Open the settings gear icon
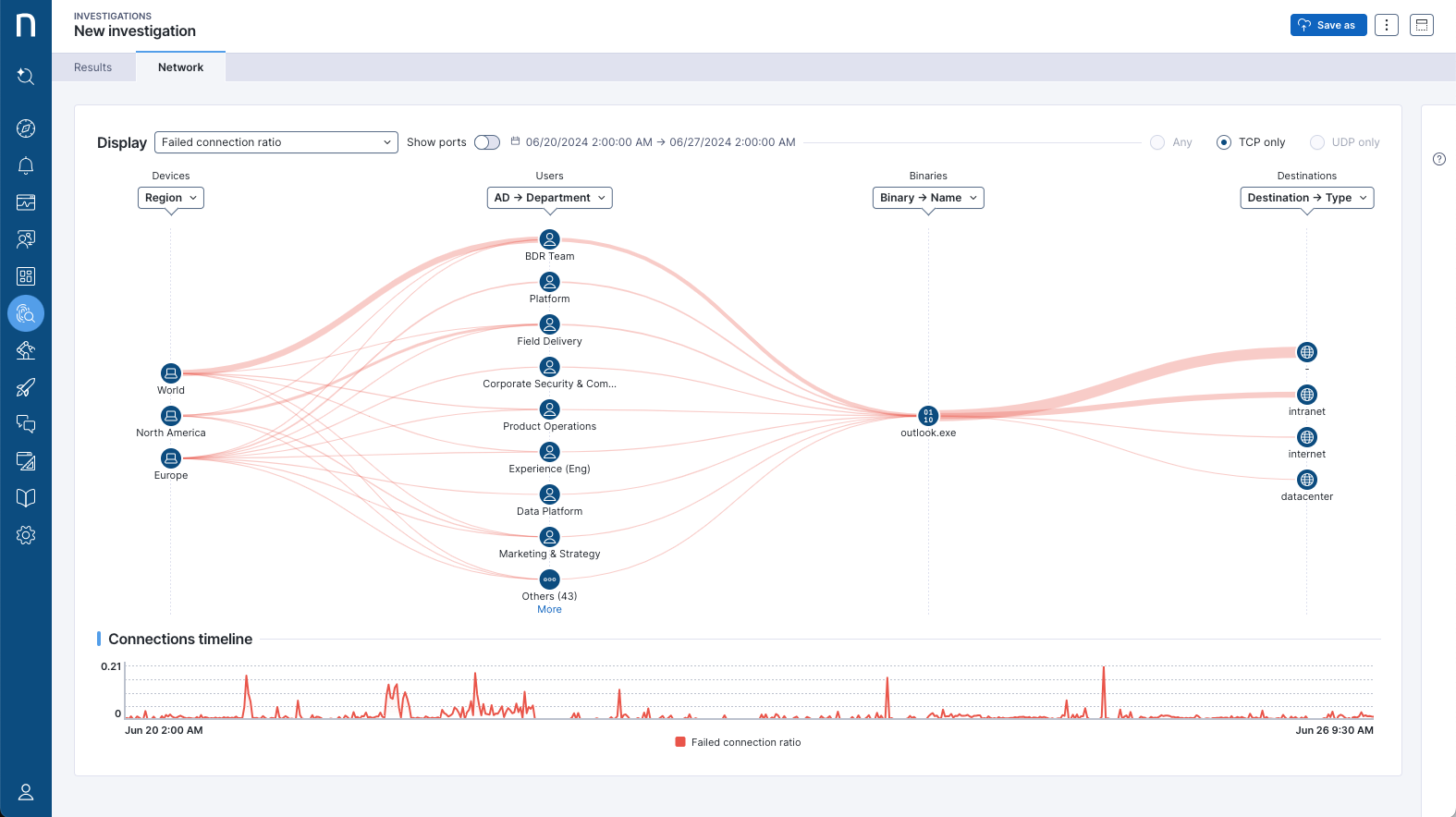The width and height of the screenshot is (1456, 817). tap(26, 535)
